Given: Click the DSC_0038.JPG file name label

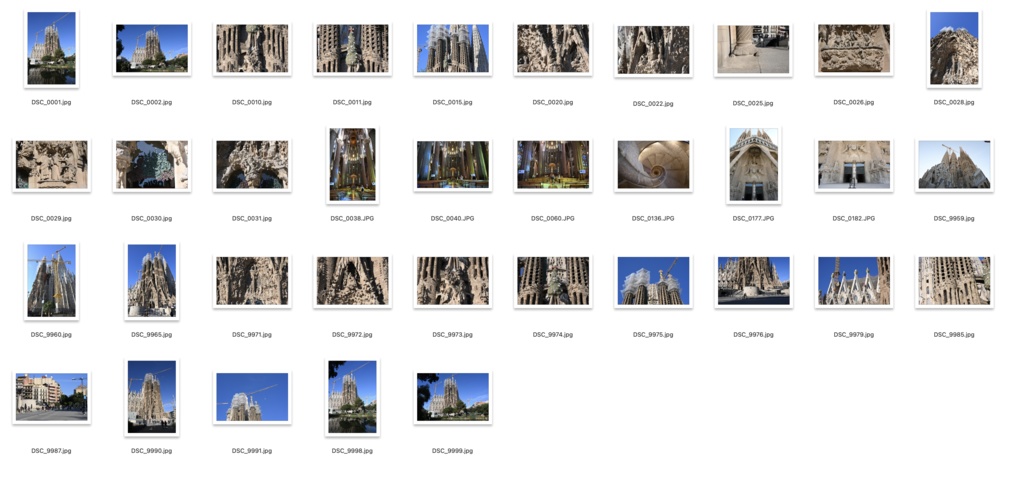Looking at the screenshot, I should 352,219.
